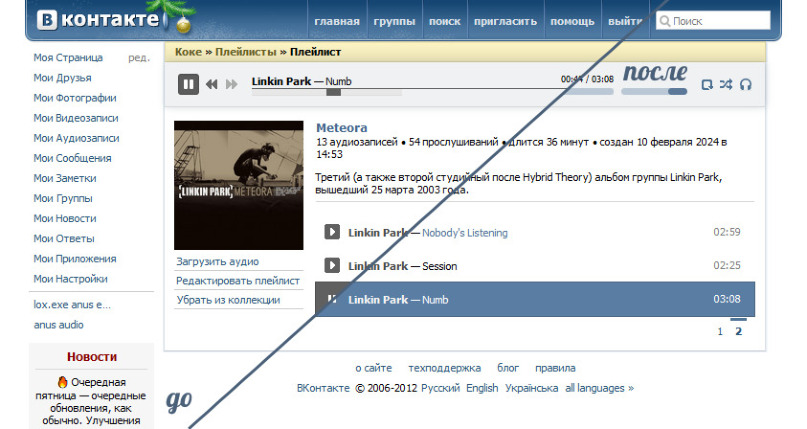Click Загрузить аудио
The image size is (807, 429).
(217, 261)
